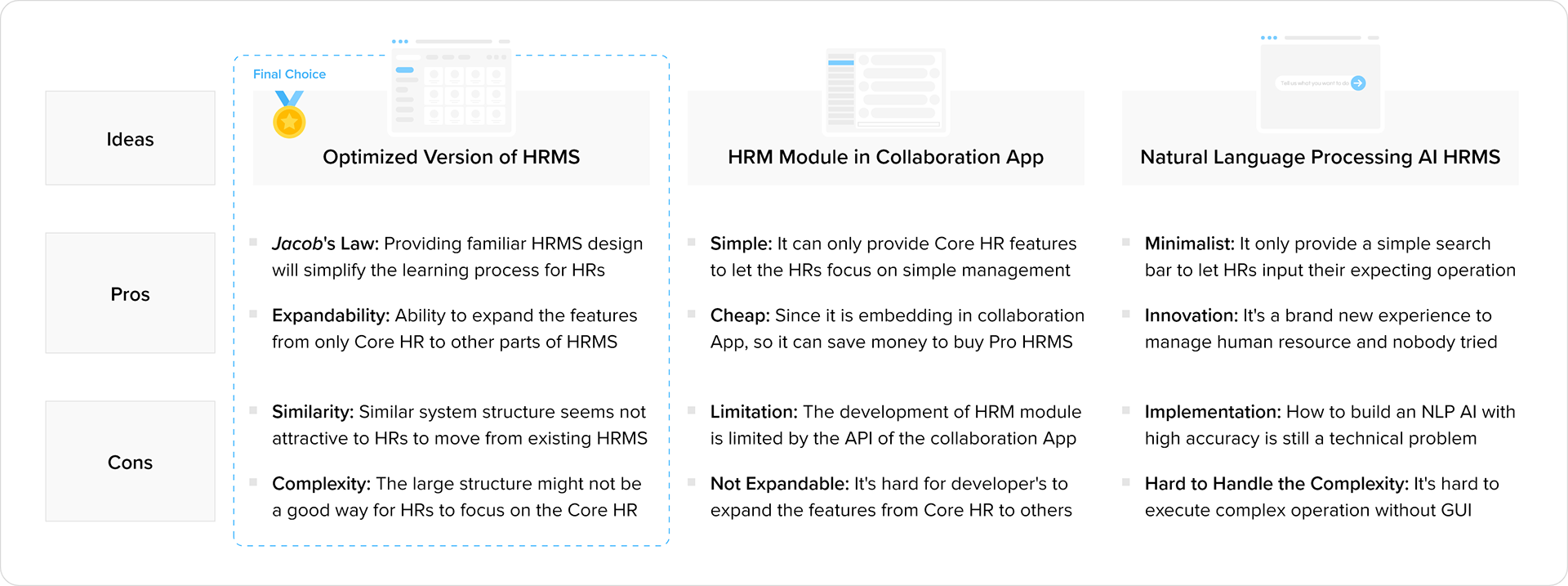Click the 'Final Choice' label
The image size is (1568, 586).
click(289, 74)
